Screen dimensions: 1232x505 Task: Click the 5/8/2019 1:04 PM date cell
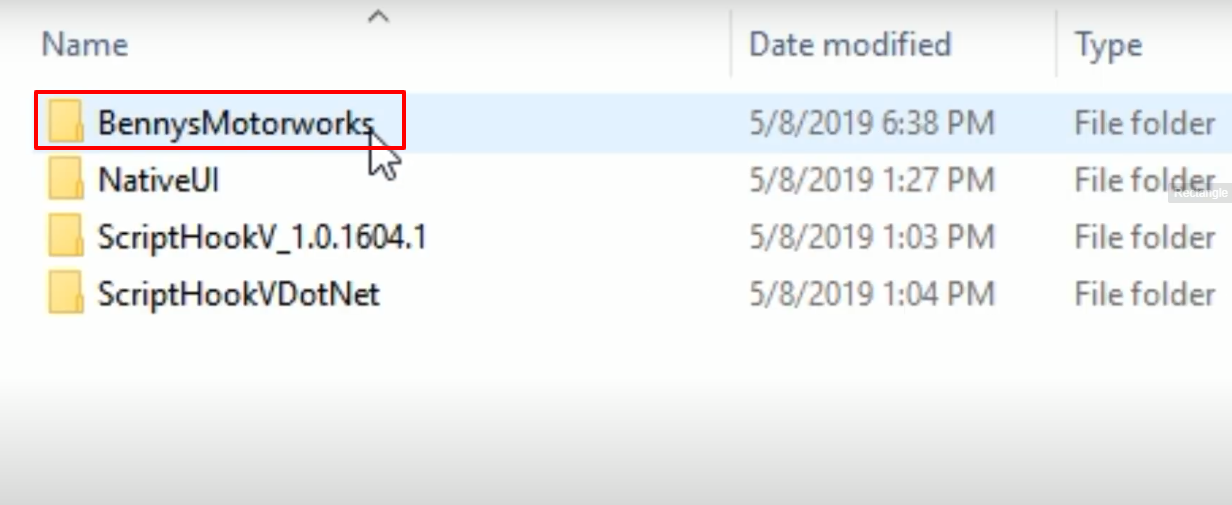tap(872, 294)
